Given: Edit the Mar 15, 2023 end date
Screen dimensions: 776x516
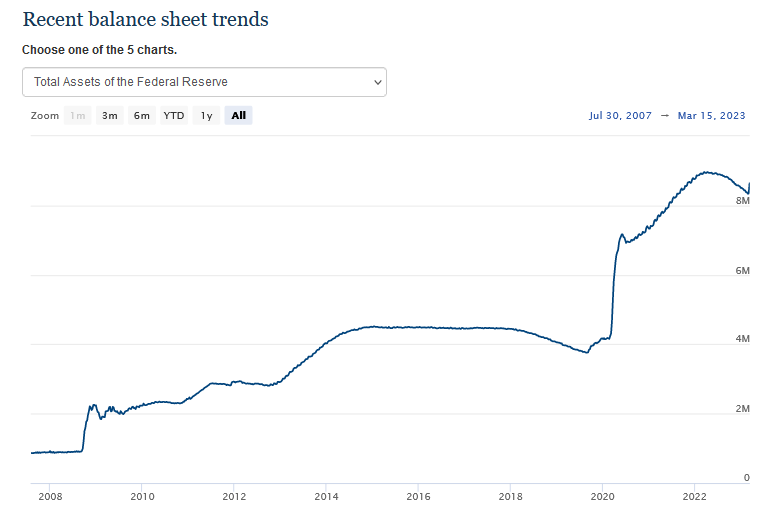Looking at the screenshot, I should pyautogui.click(x=711, y=116).
